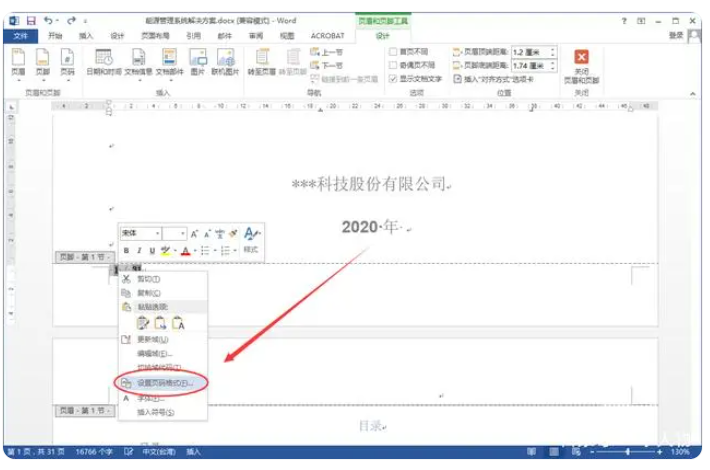Image resolution: width=710 pixels, height=470 pixels.
Task: Click 转至页眉 (Go to Header) icon
Action: (262, 61)
